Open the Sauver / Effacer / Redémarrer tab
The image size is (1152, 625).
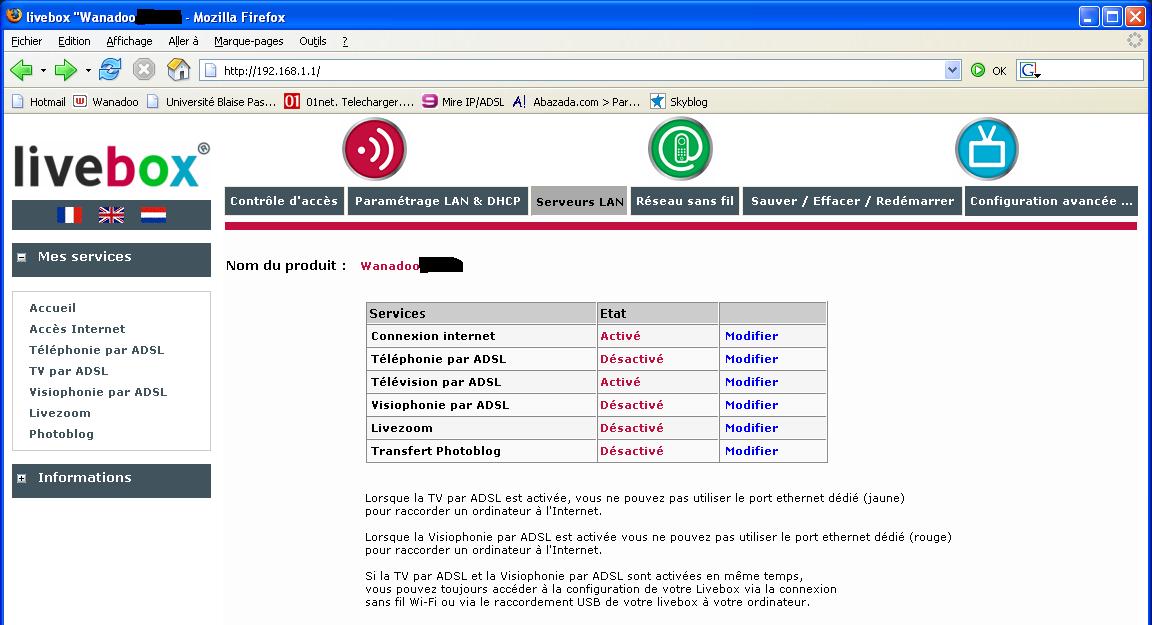pos(852,200)
